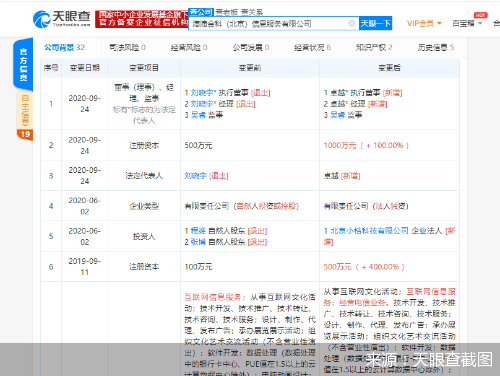
Task: Click the 2019-09-11 date cell
Action: pyautogui.click(x=85, y=267)
